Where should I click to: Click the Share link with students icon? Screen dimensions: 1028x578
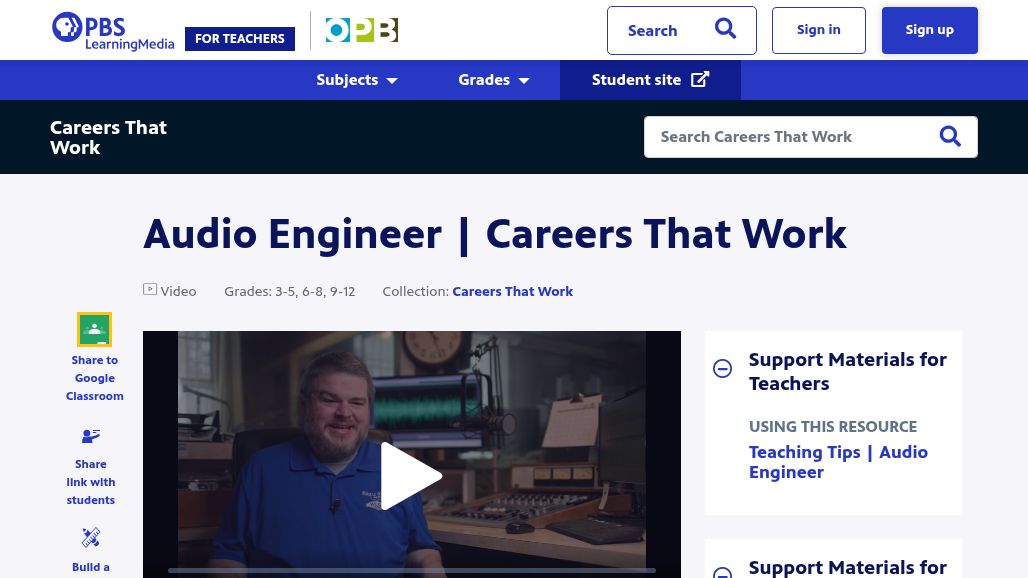coord(91,436)
